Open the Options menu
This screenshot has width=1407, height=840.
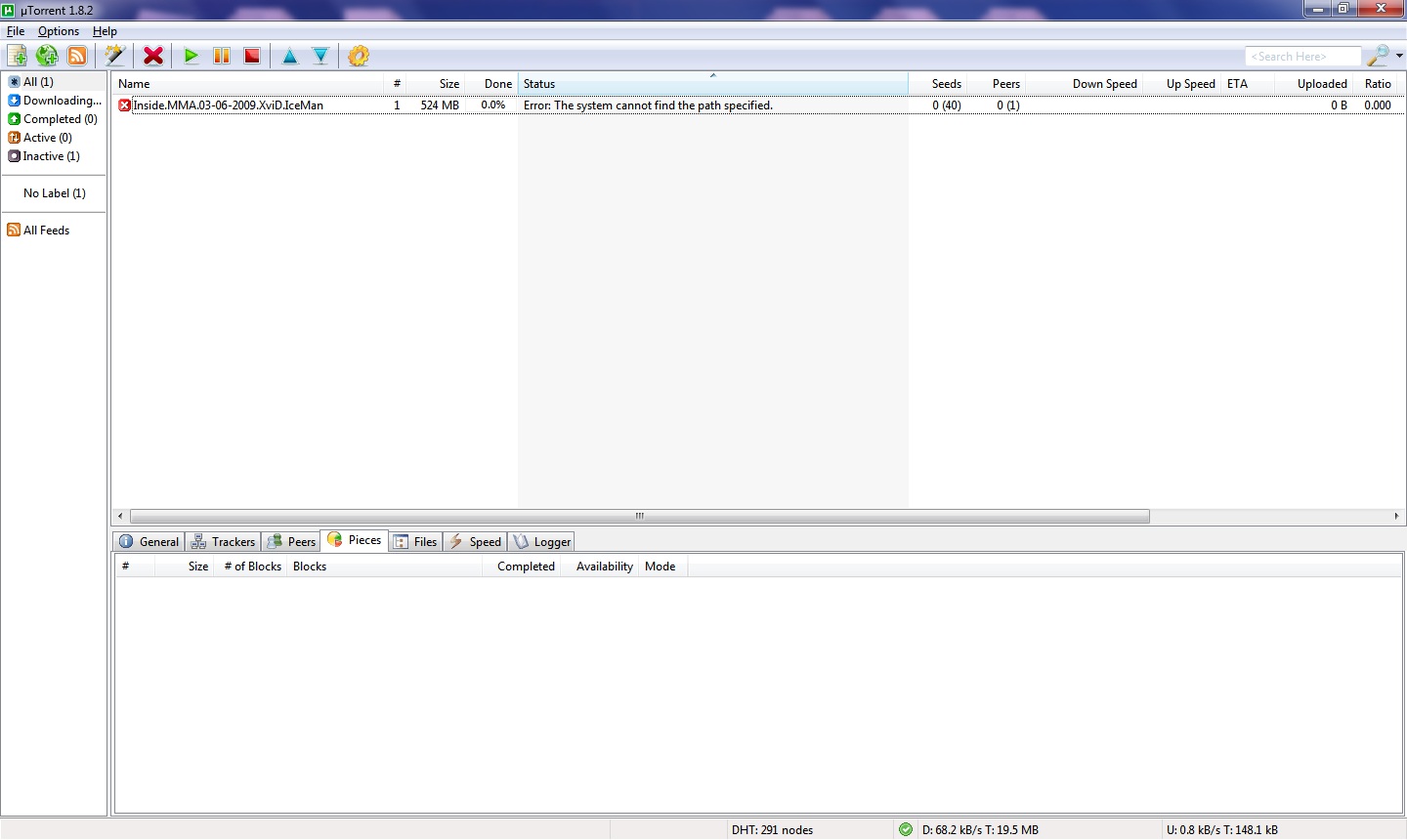pyautogui.click(x=59, y=31)
